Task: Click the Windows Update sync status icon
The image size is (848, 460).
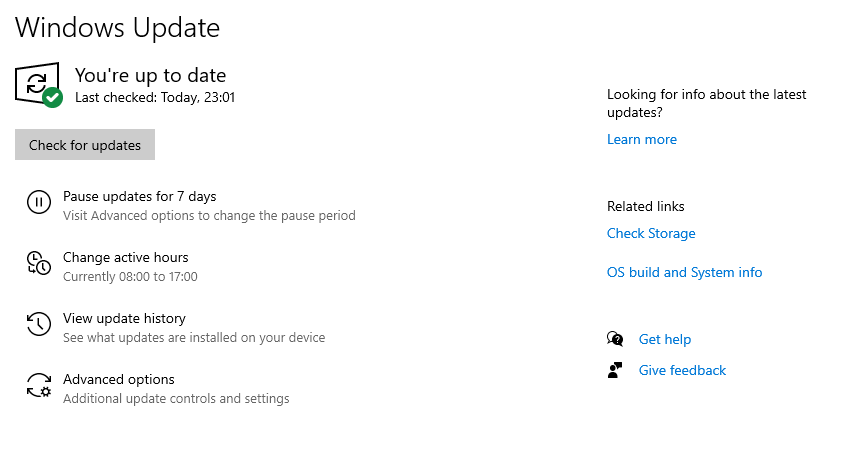Action: [x=37, y=84]
